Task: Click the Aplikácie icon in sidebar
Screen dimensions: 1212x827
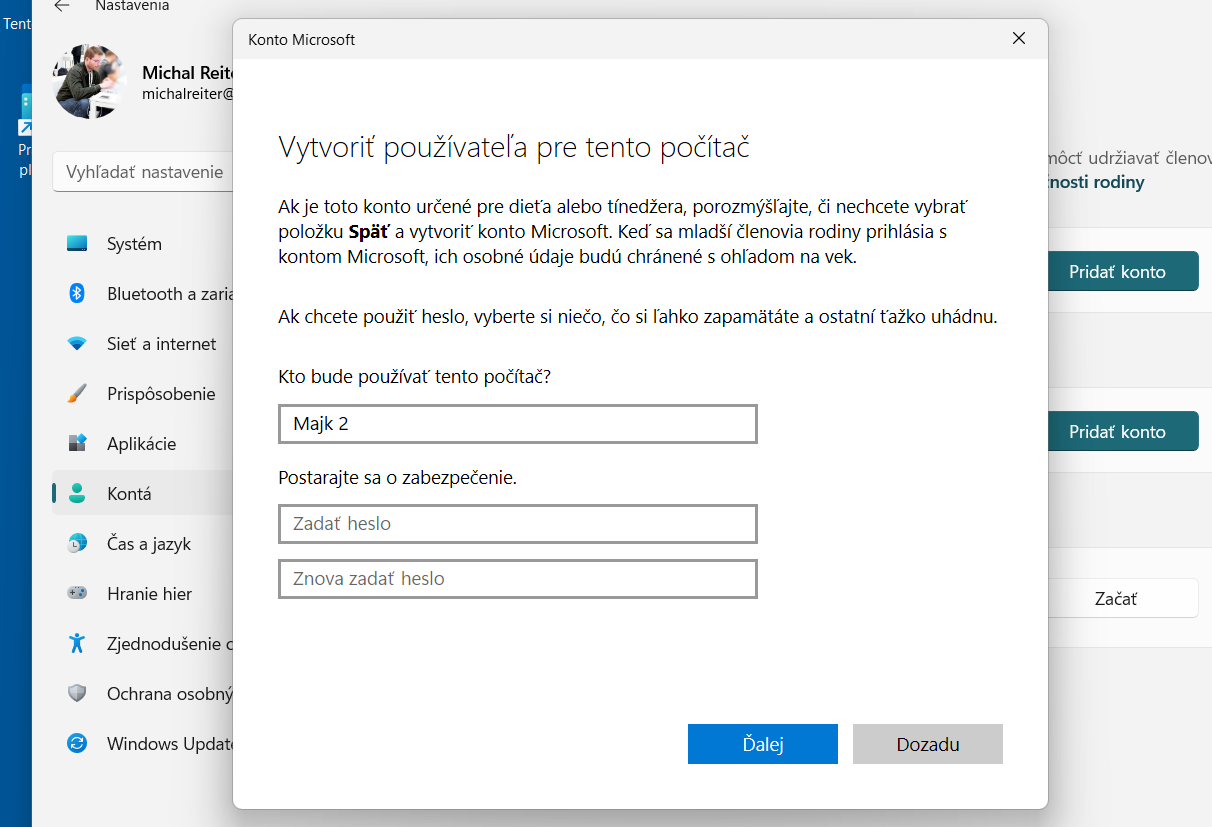Action: tap(77, 444)
